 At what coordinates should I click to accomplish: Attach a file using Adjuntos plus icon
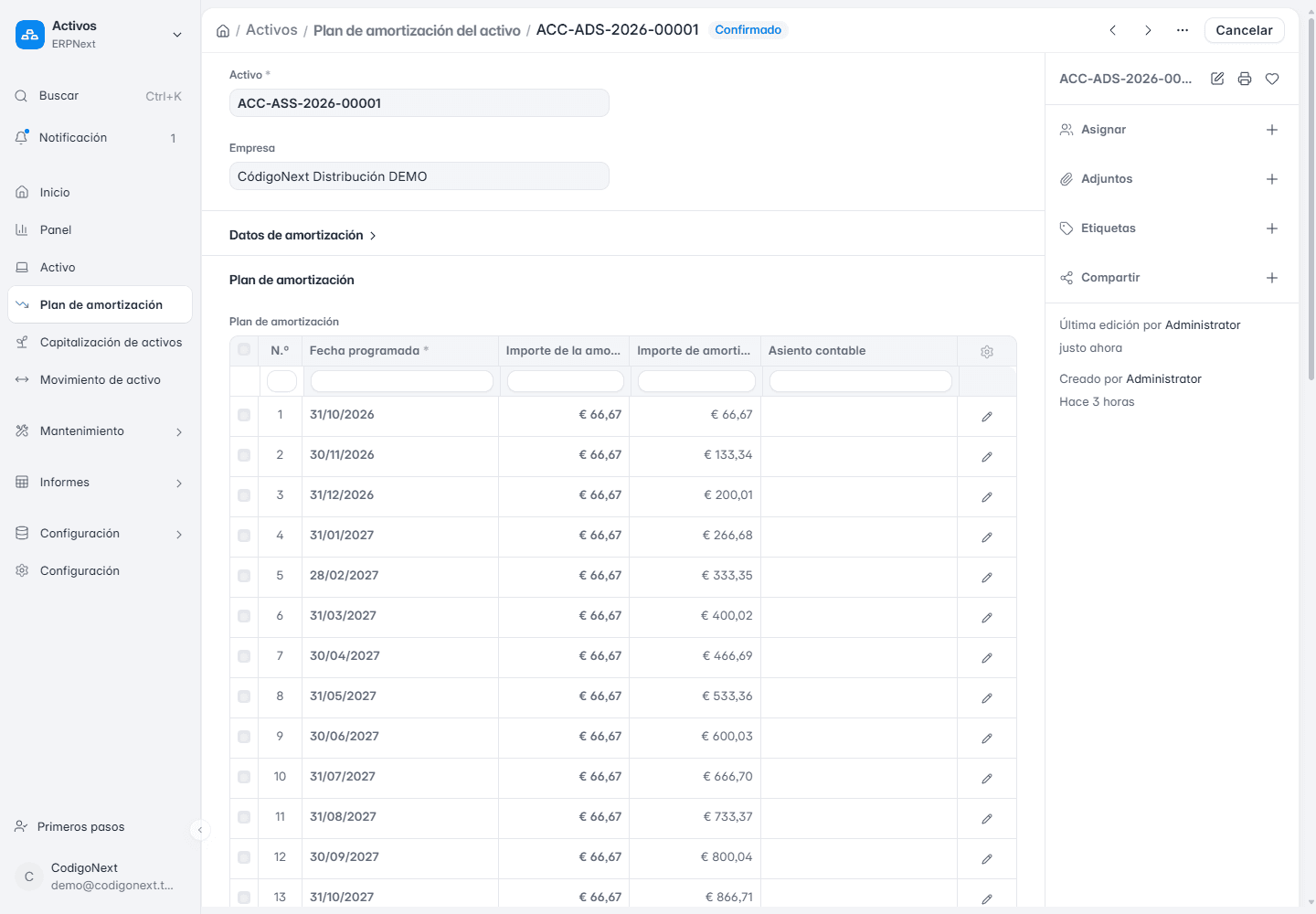click(1272, 179)
